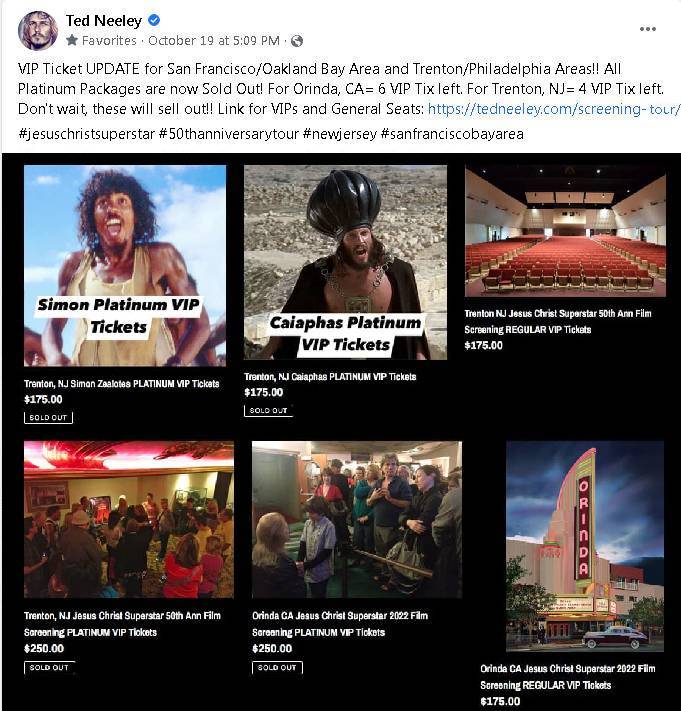Click the globe public audience icon

pos(297,41)
